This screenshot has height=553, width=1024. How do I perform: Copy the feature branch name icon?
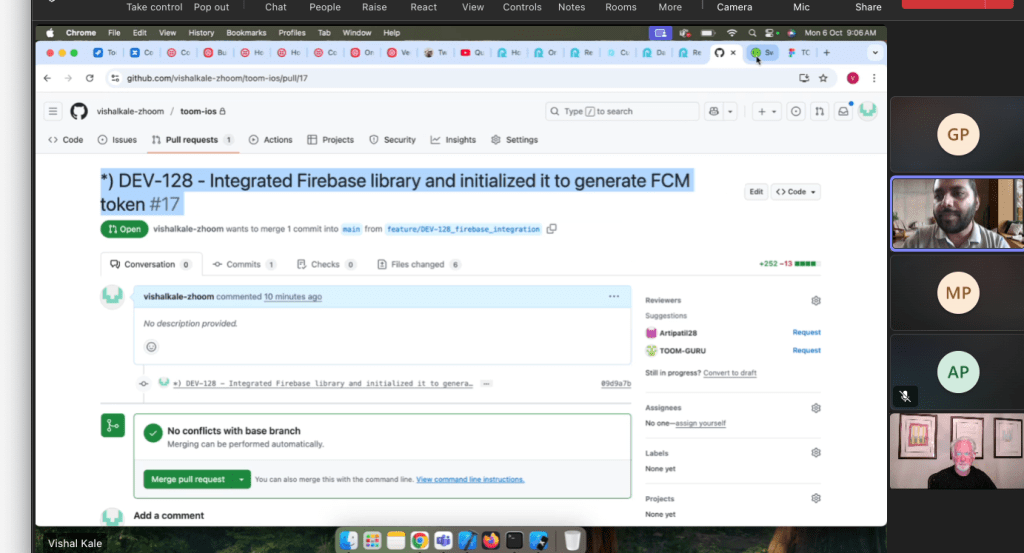(552, 229)
